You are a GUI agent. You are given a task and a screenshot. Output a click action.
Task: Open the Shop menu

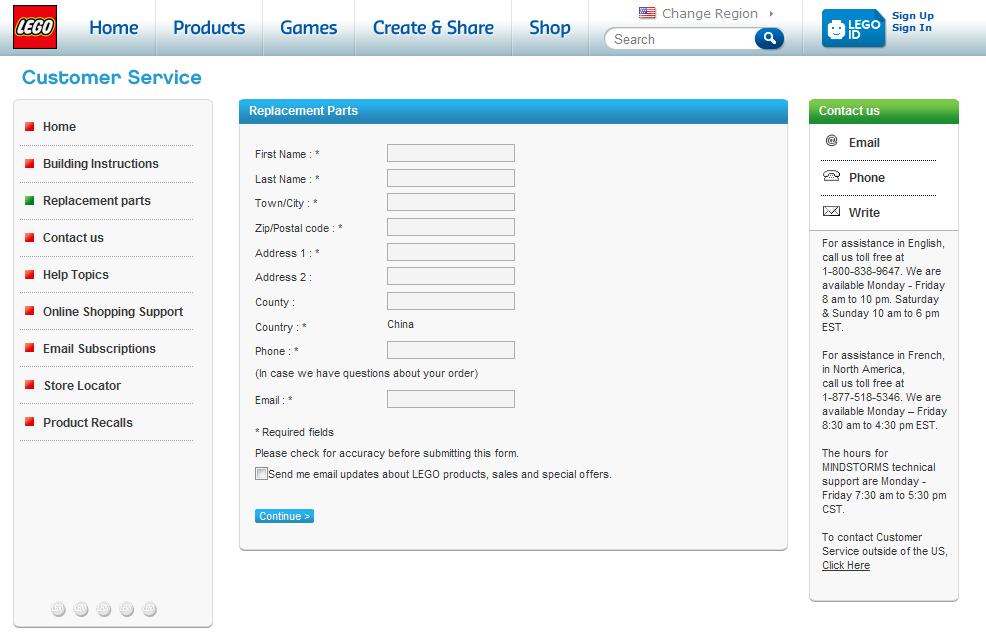click(550, 28)
